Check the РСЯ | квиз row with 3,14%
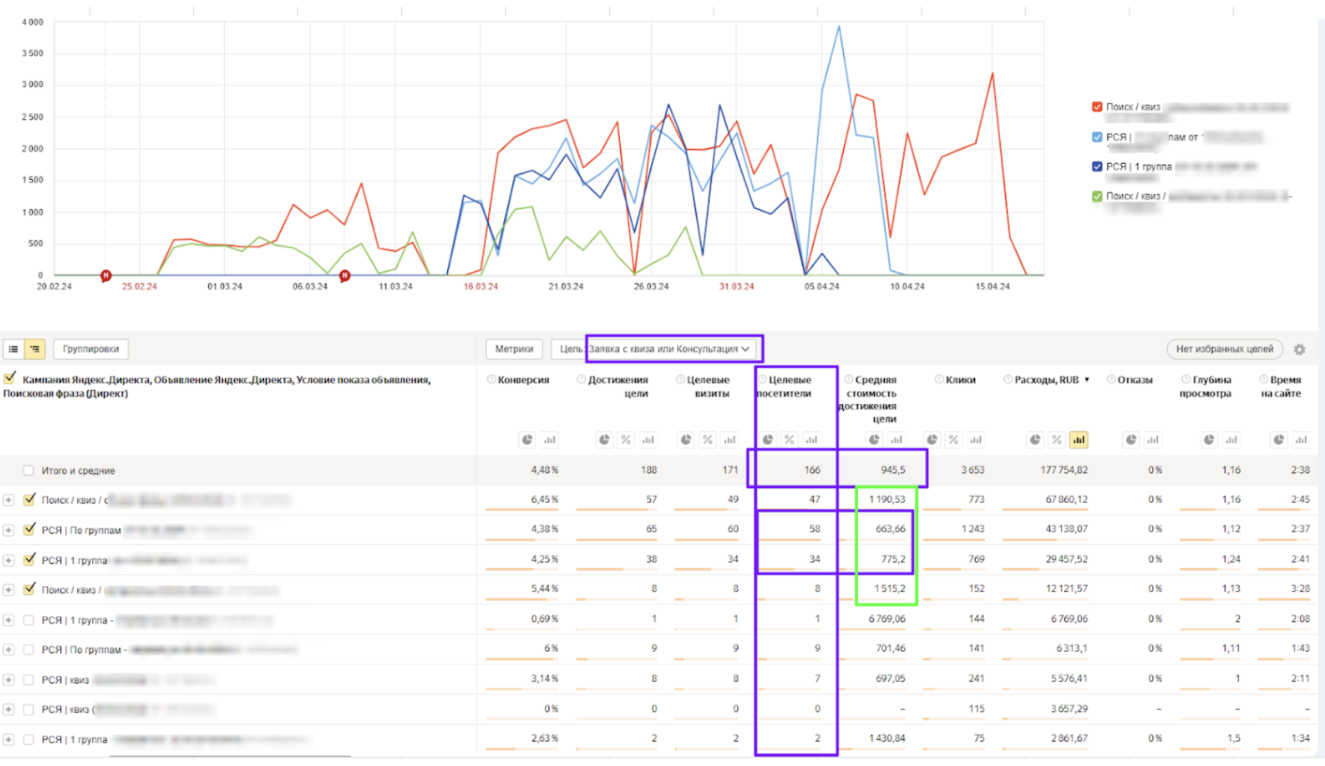Image resolution: width=1325 pixels, height=766 pixels. click(29, 680)
